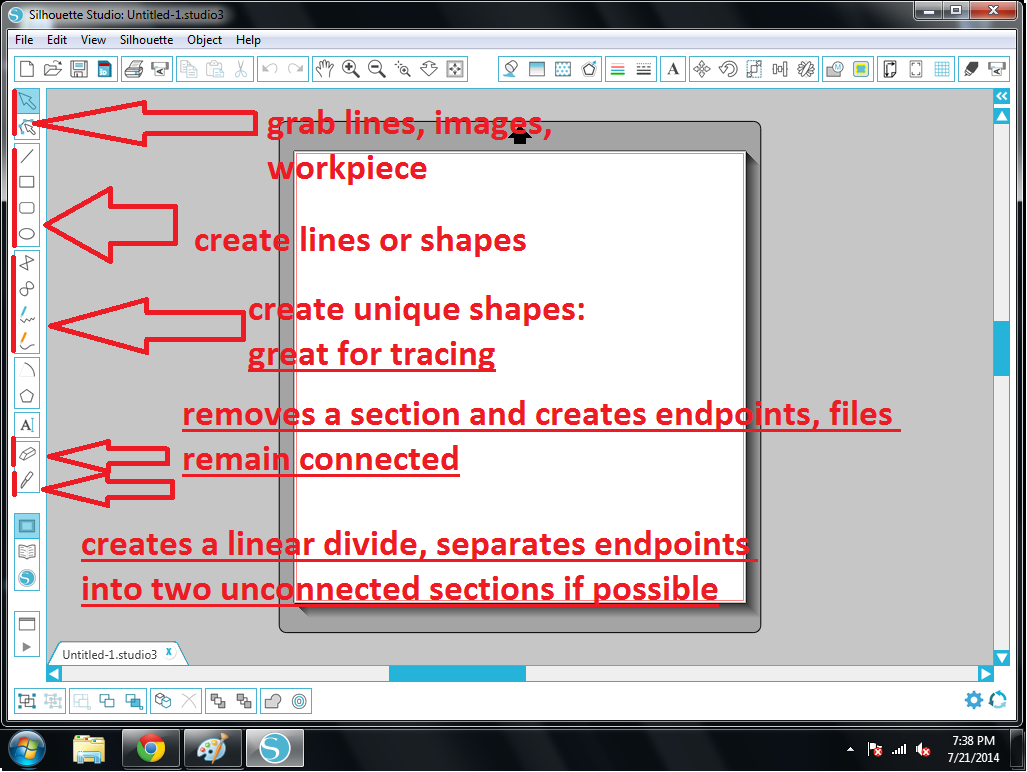Open the Silhouette menu
This screenshot has height=772, width=1027.
(x=146, y=40)
